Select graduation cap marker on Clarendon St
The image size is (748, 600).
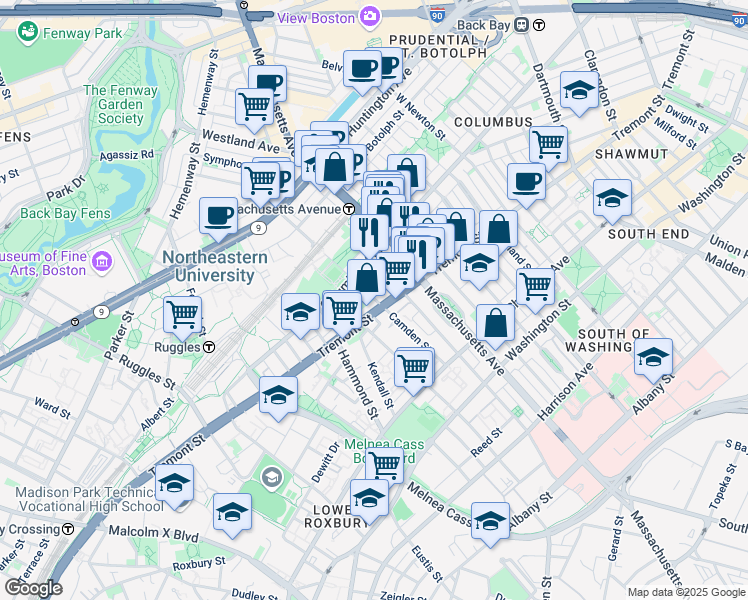(580, 93)
